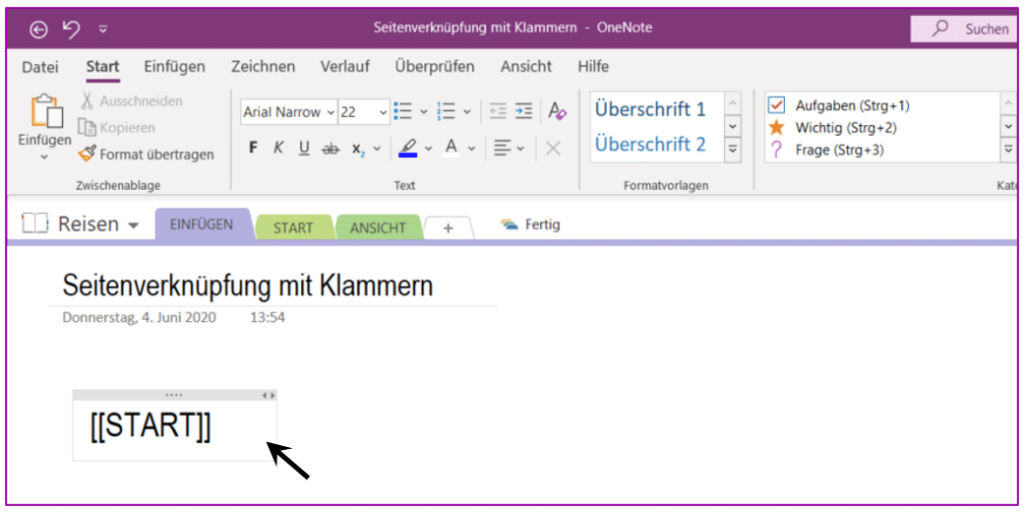Apply blue text highlight color
Screen dimensions: 1024x512
coord(408,149)
